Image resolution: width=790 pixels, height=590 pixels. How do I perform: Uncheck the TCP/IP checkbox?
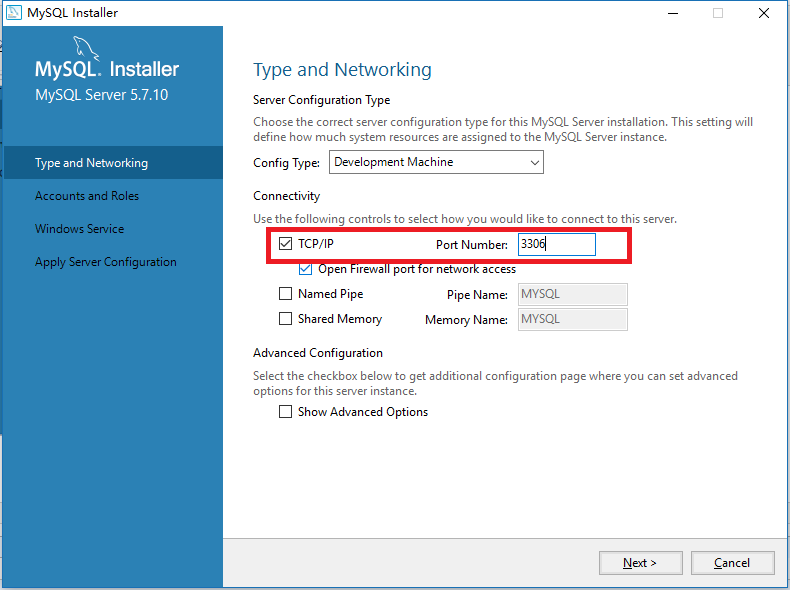tap(285, 244)
